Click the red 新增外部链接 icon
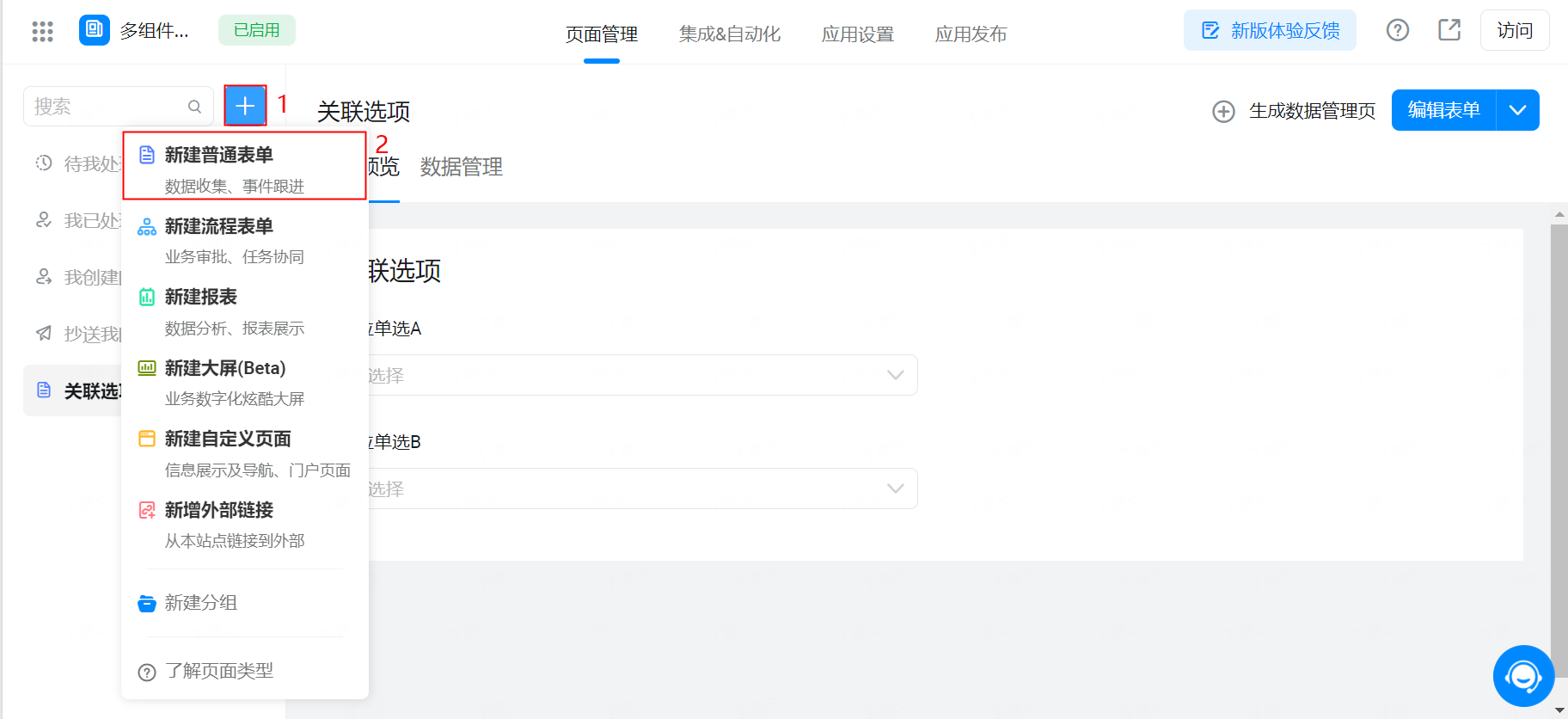 (x=147, y=510)
